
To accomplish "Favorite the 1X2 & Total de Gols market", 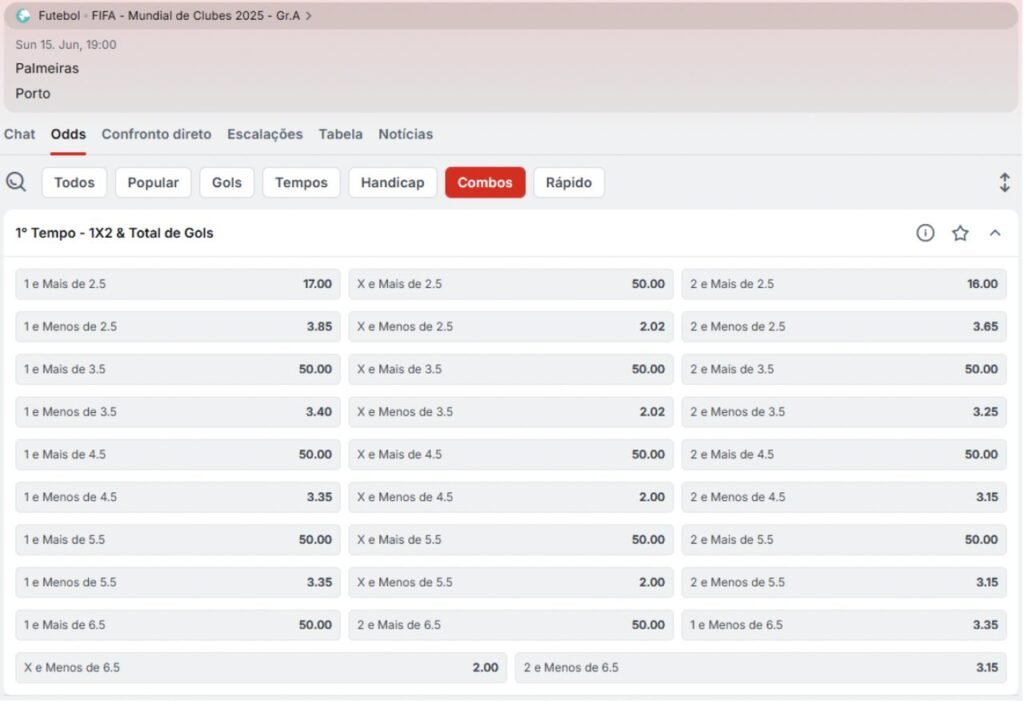I will [x=960, y=232].
